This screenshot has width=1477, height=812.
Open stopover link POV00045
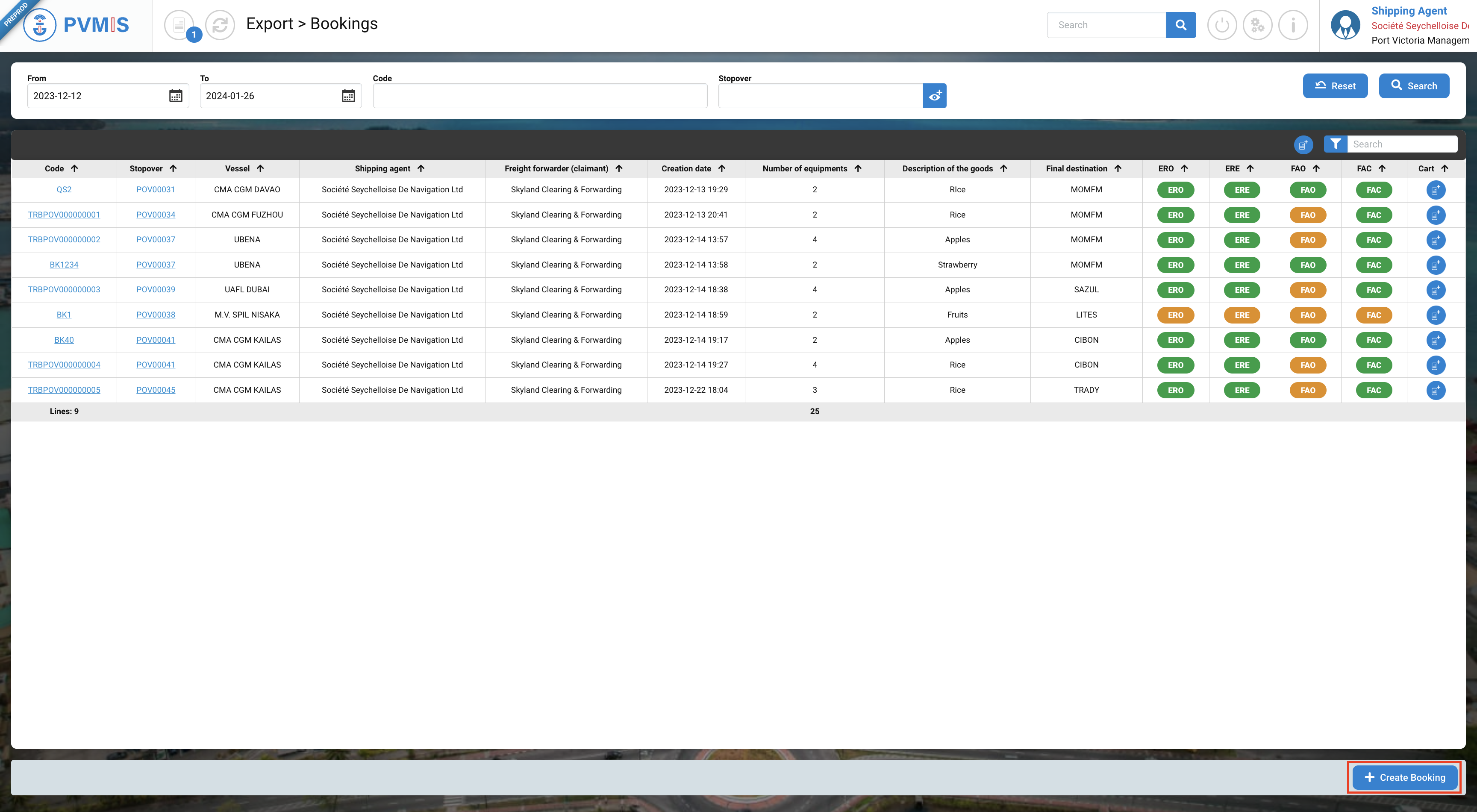[156, 390]
